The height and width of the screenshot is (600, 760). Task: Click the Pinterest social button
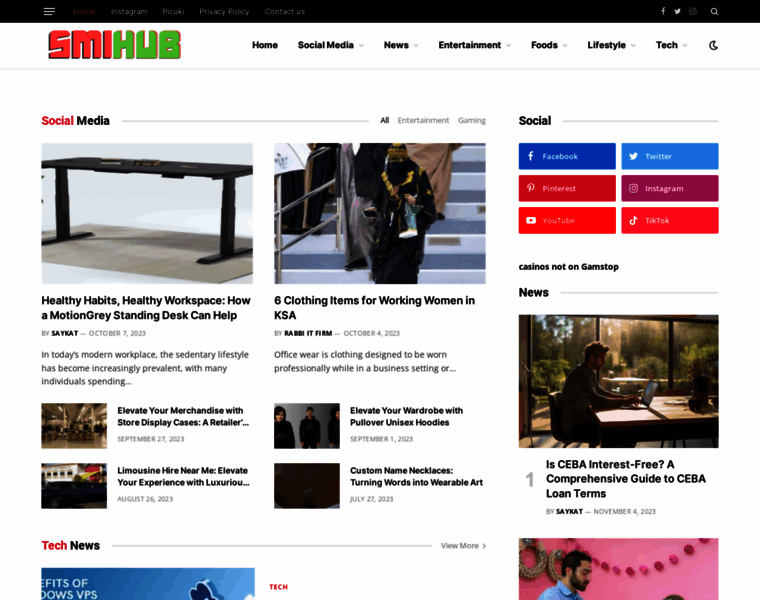click(567, 188)
